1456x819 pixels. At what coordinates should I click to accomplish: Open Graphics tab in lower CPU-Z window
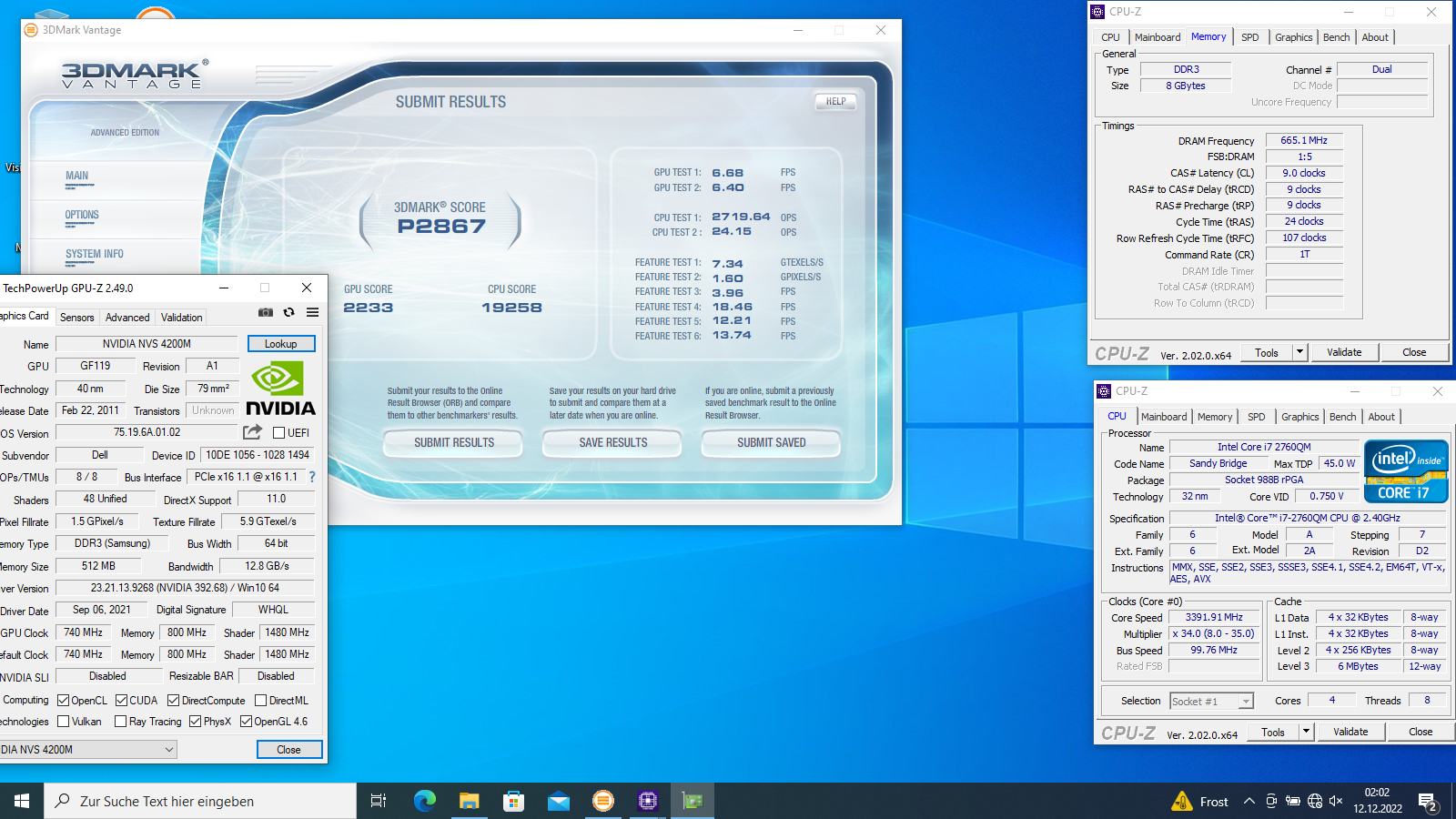[x=1299, y=417]
